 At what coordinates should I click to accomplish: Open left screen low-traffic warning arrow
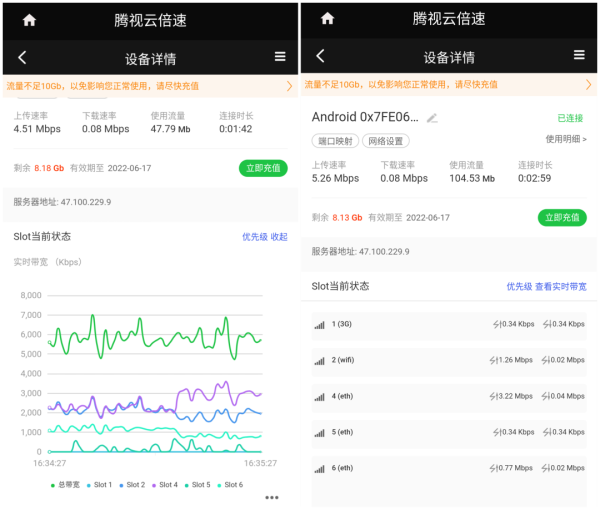[290, 86]
